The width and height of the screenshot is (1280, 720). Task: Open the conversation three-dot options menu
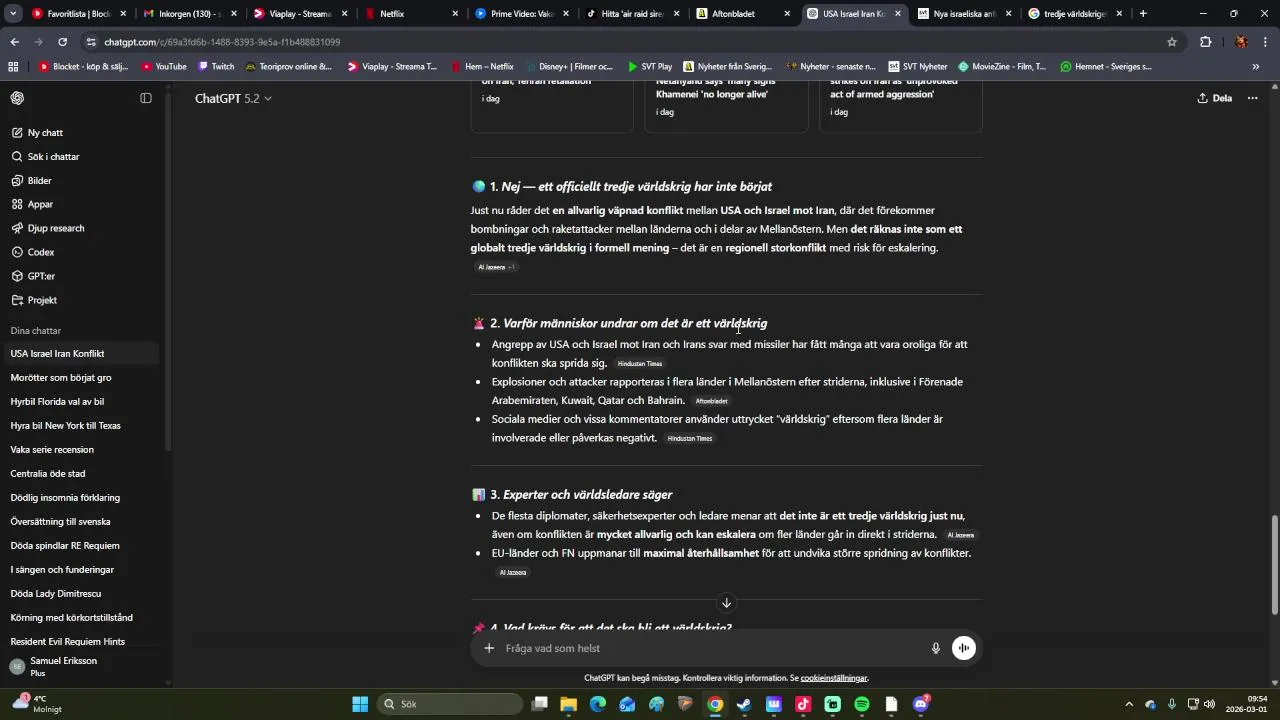click(1252, 98)
